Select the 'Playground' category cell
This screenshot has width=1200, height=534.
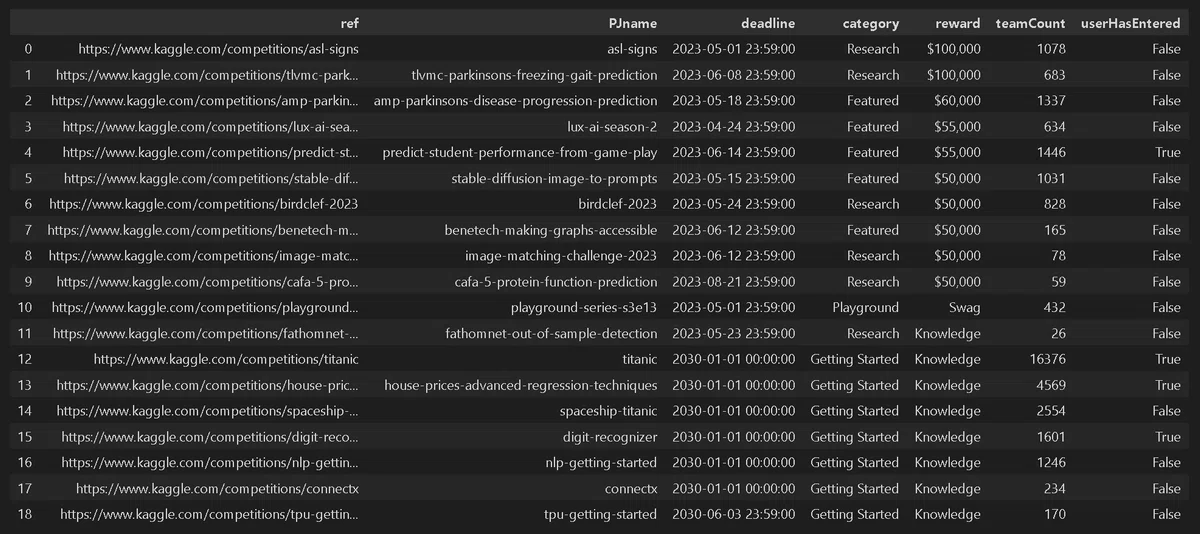[x=866, y=308]
